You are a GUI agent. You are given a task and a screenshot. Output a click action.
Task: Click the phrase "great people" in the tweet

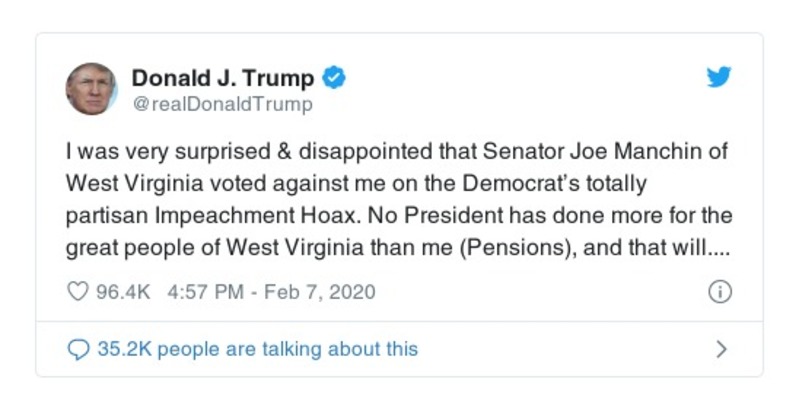click(120, 247)
